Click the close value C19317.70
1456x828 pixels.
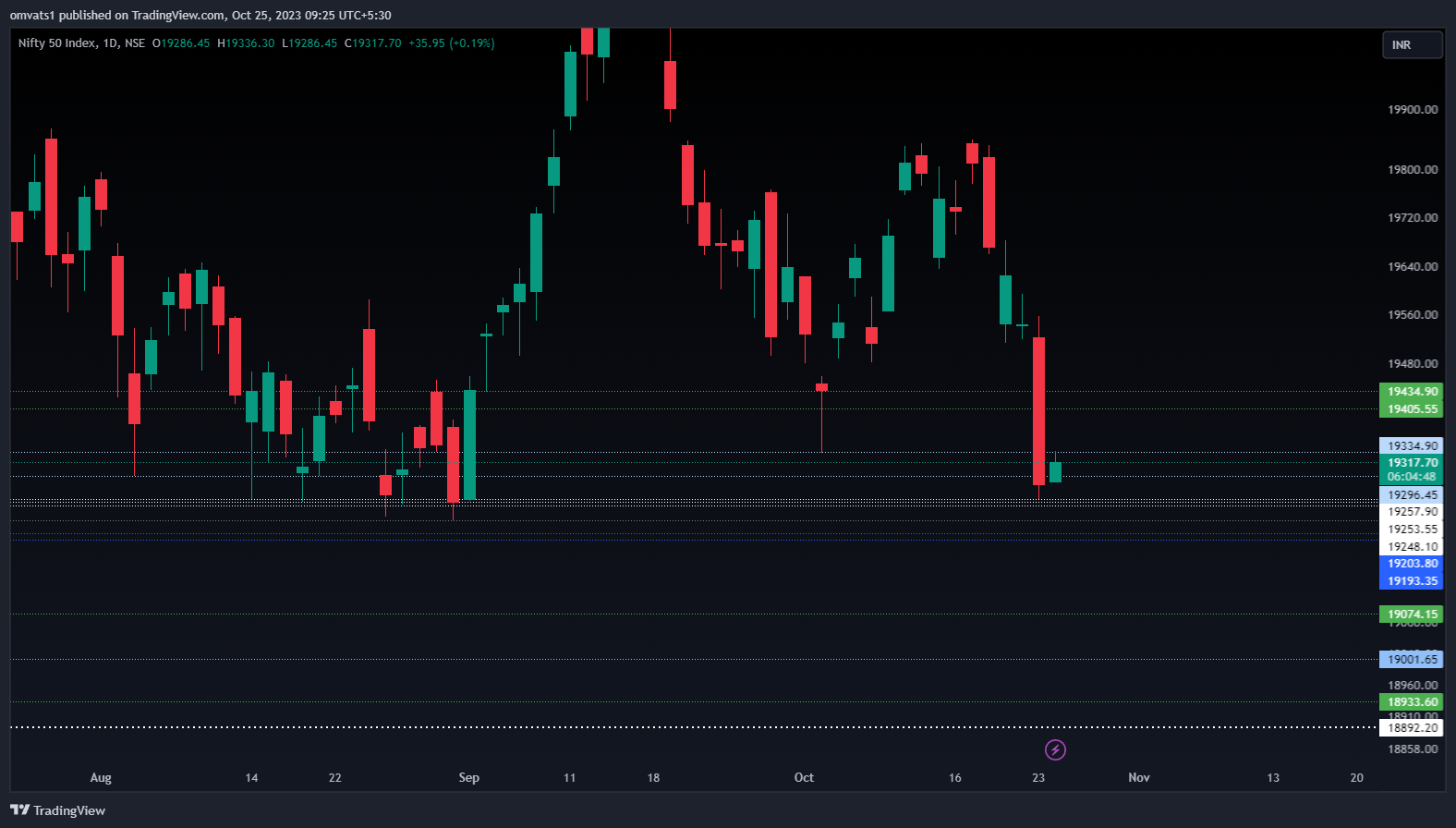[x=373, y=43]
